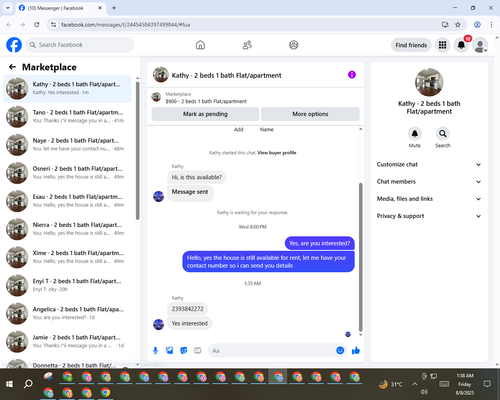500x400 pixels.
Task: Attach a photo file in composer
Action: (x=169, y=350)
